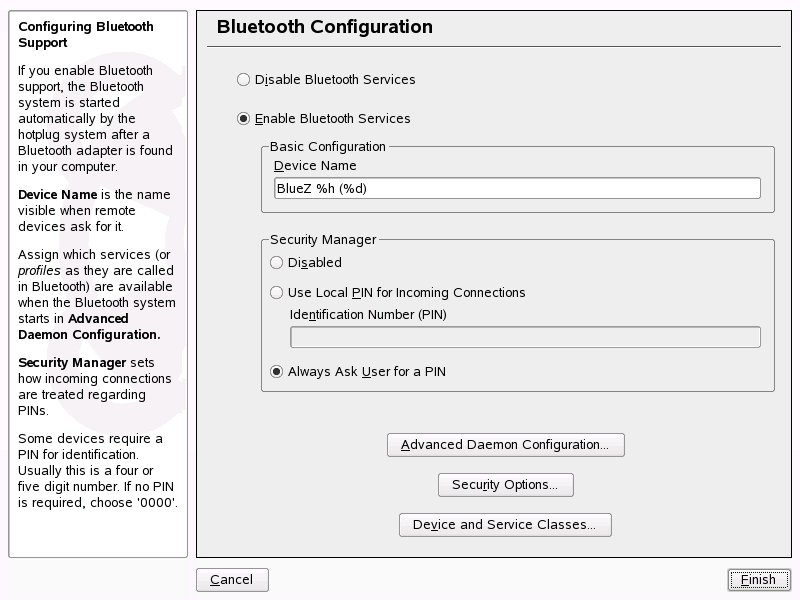Click the Identification Number PIN field
The image size is (800, 600).
point(524,337)
